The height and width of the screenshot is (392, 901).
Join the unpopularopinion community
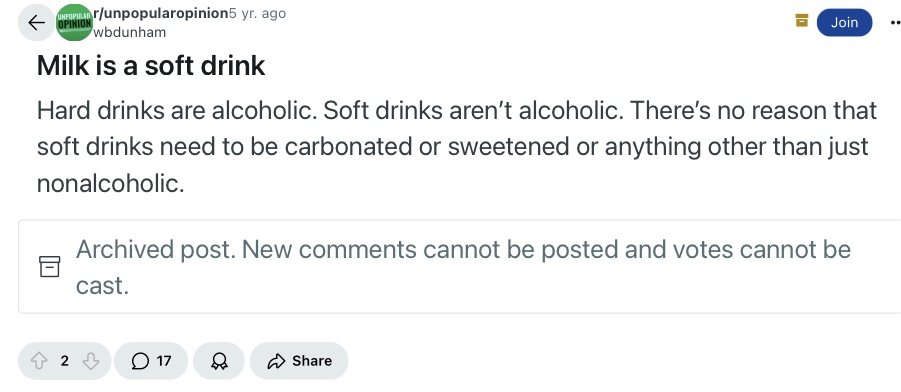point(844,22)
